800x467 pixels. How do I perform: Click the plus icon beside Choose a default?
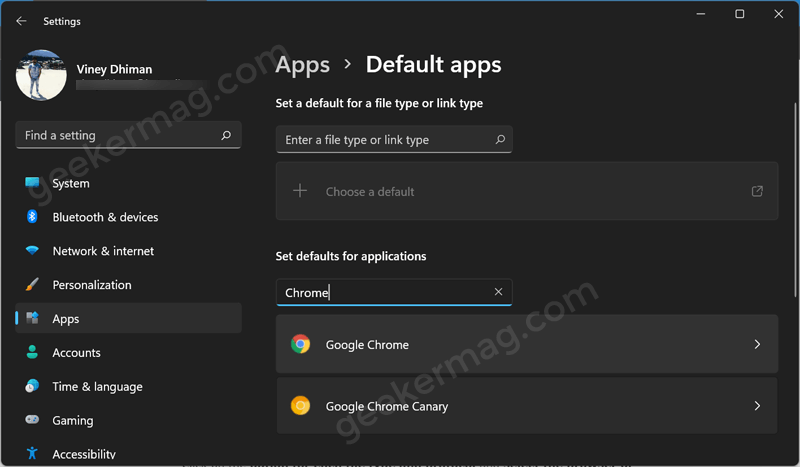(x=300, y=191)
